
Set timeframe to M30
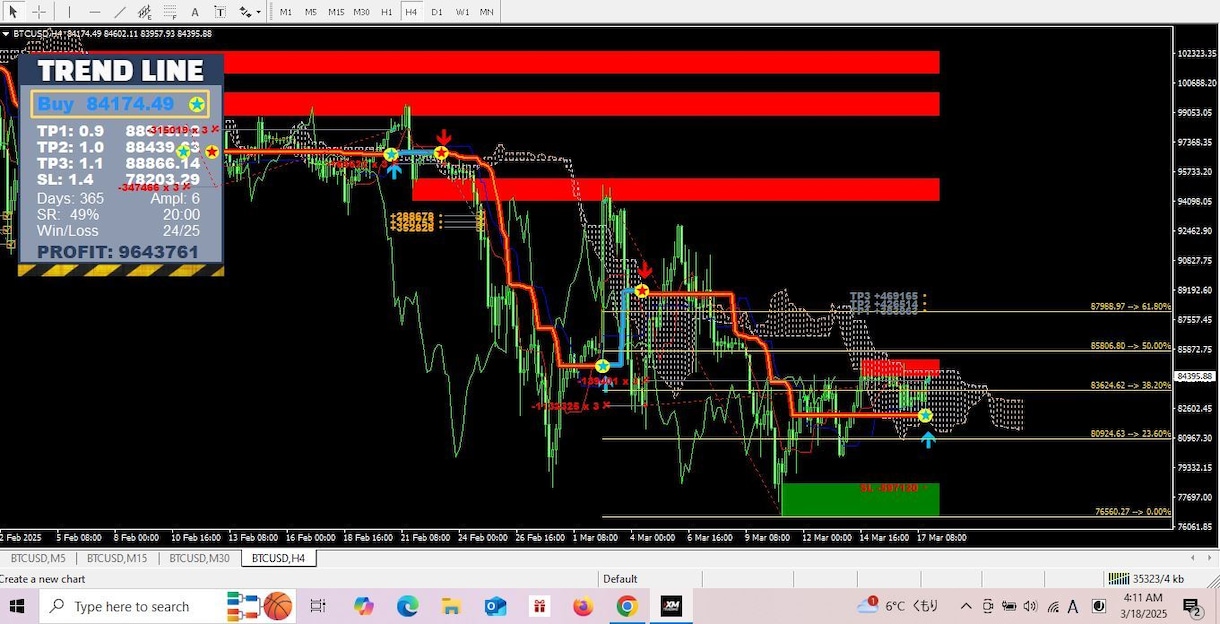click(x=362, y=12)
